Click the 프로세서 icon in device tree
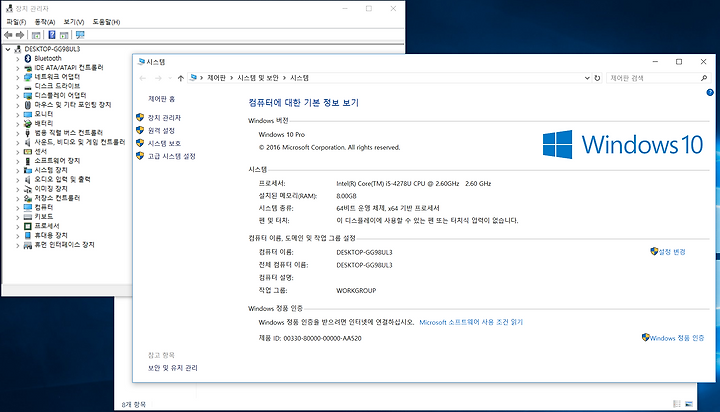The height and width of the screenshot is (412, 720). [28, 226]
